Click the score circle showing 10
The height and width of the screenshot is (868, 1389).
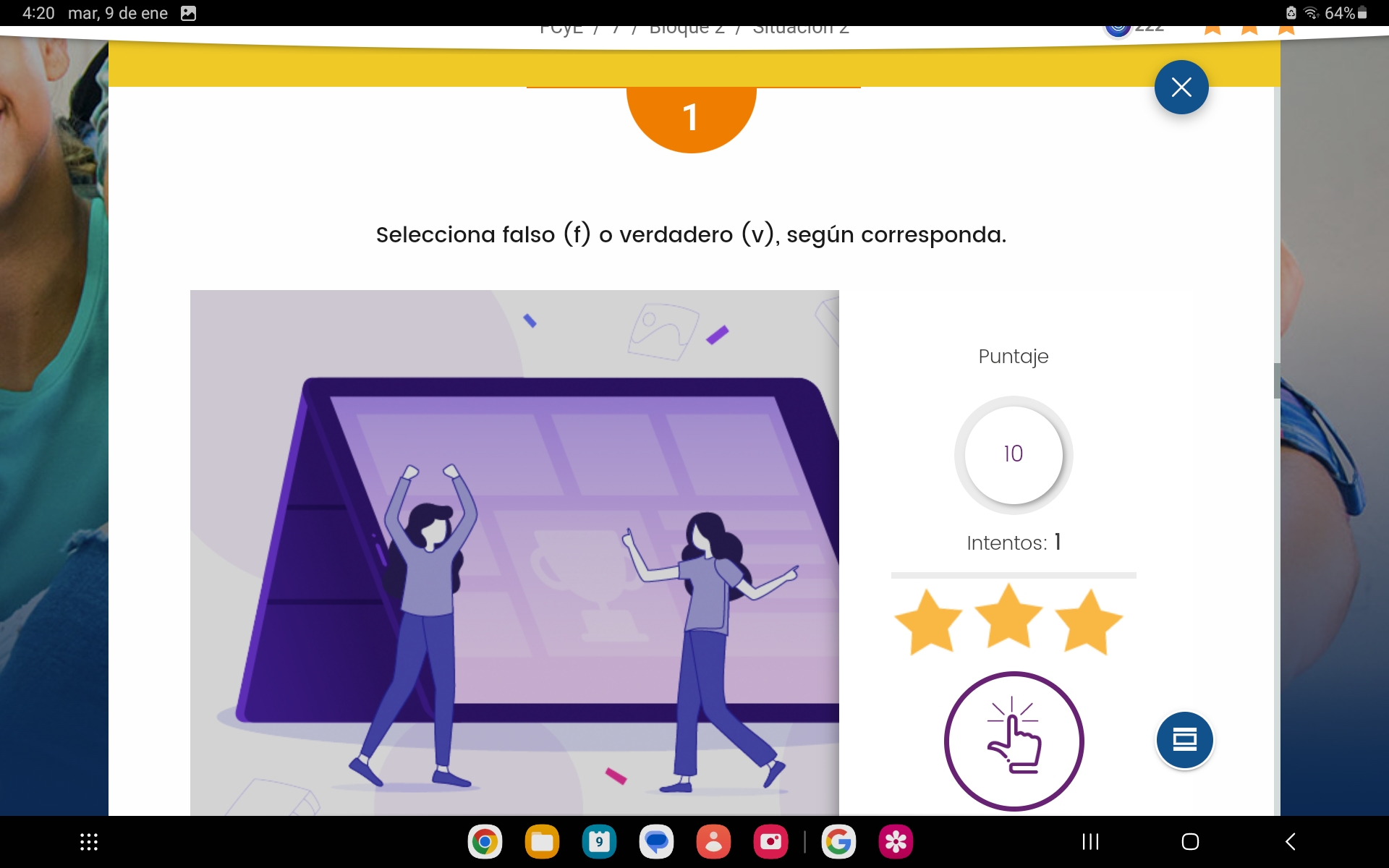pyautogui.click(x=1014, y=454)
